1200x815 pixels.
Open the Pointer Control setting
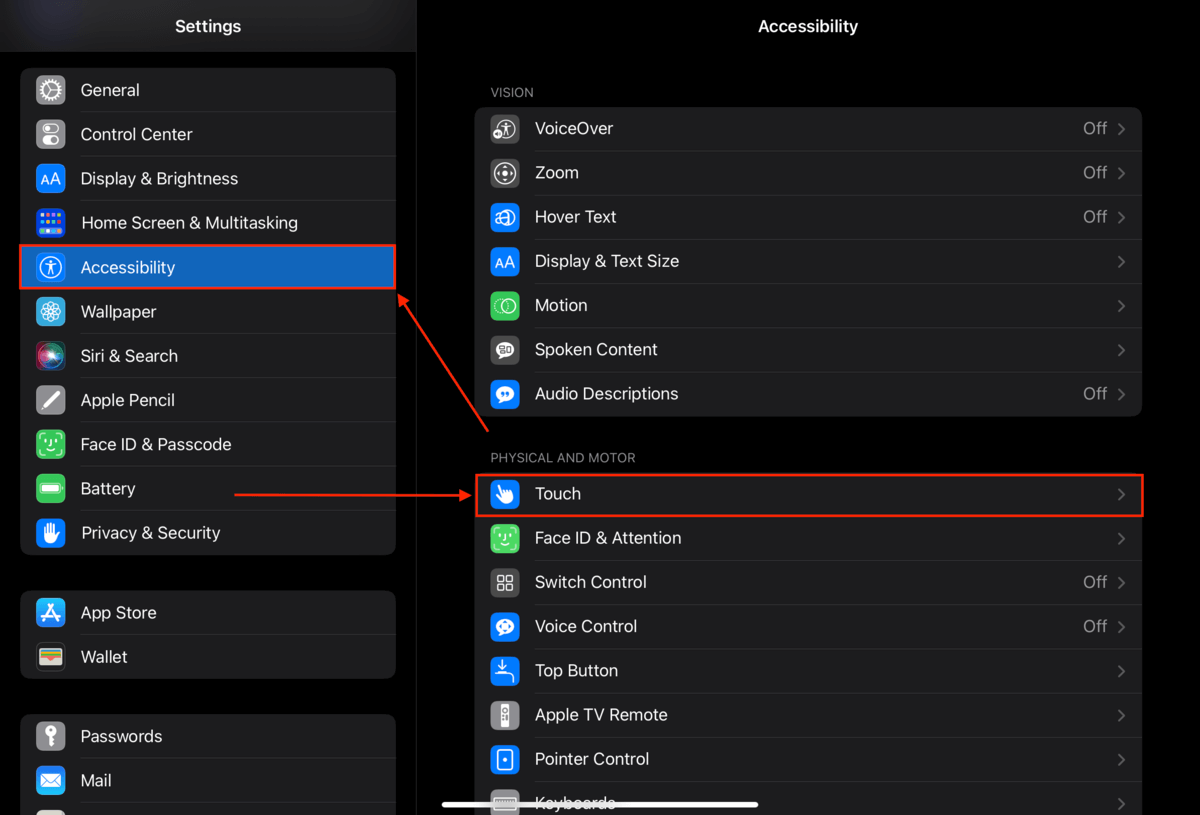pyautogui.click(x=808, y=759)
